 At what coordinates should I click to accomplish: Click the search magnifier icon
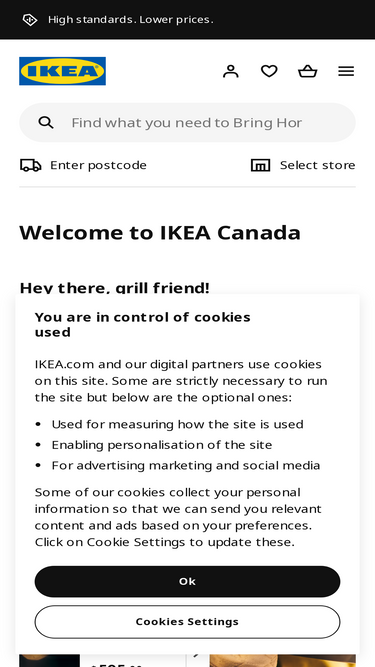coord(46,123)
